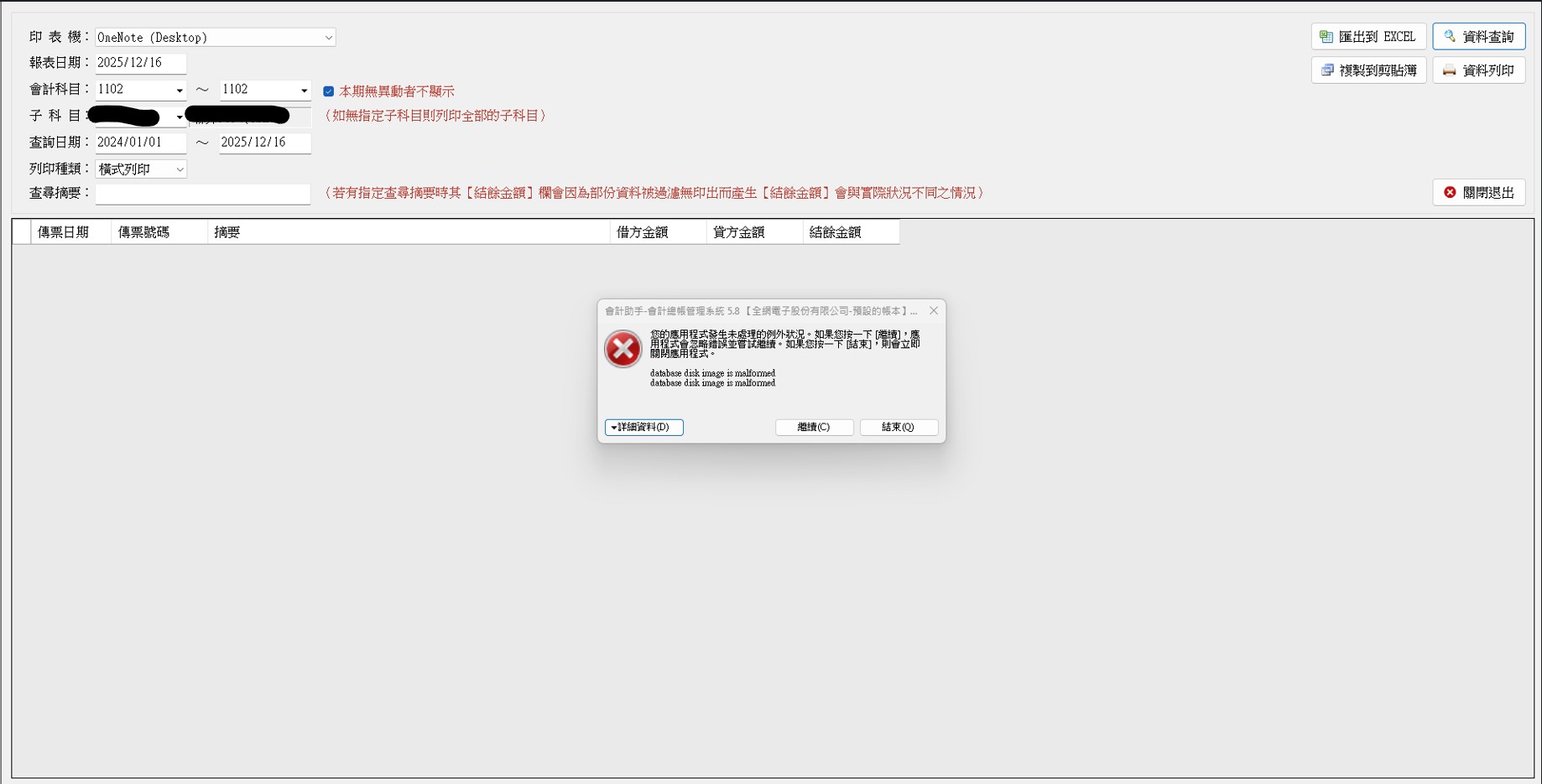Screen dimensions: 1542x784
Task: Click the copy icon on 複製到剪貼簿 button
Action: (x=1326, y=70)
